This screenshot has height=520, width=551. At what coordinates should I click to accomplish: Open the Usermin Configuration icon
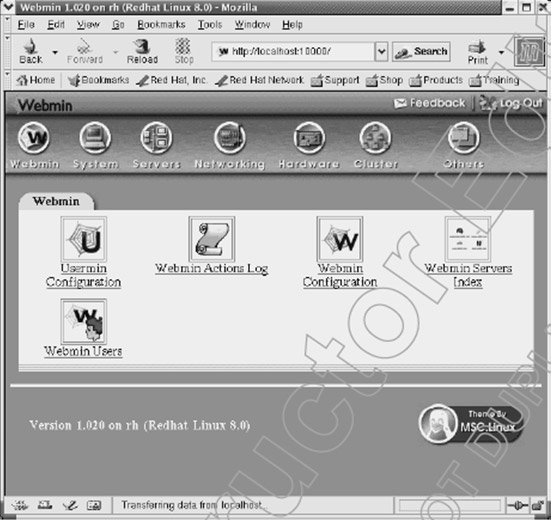point(84,239)
